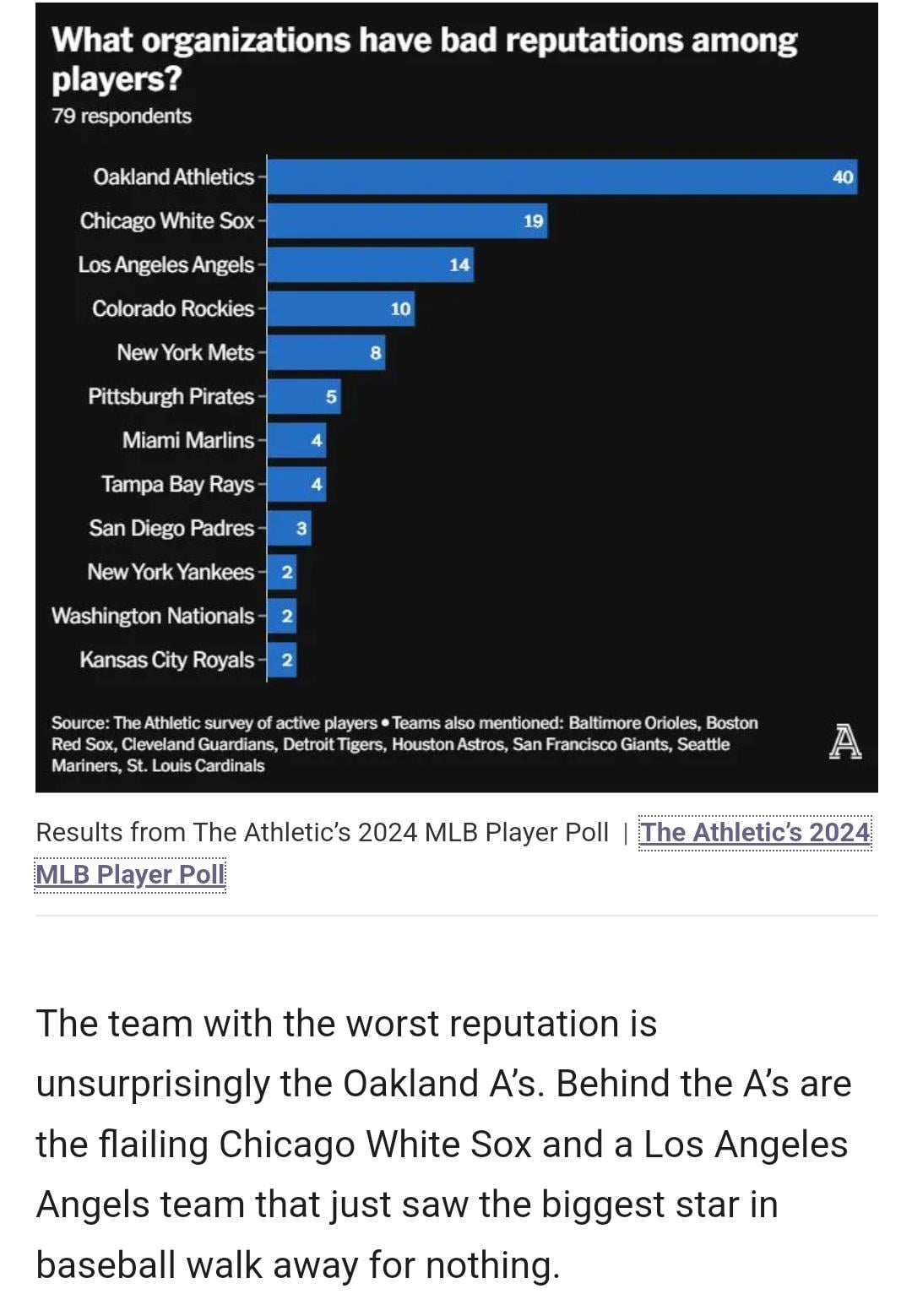This screenshot has height=1316, width=912.
Task: Select the Chicago White Sox bar showing 19
Action: point(407,220)
